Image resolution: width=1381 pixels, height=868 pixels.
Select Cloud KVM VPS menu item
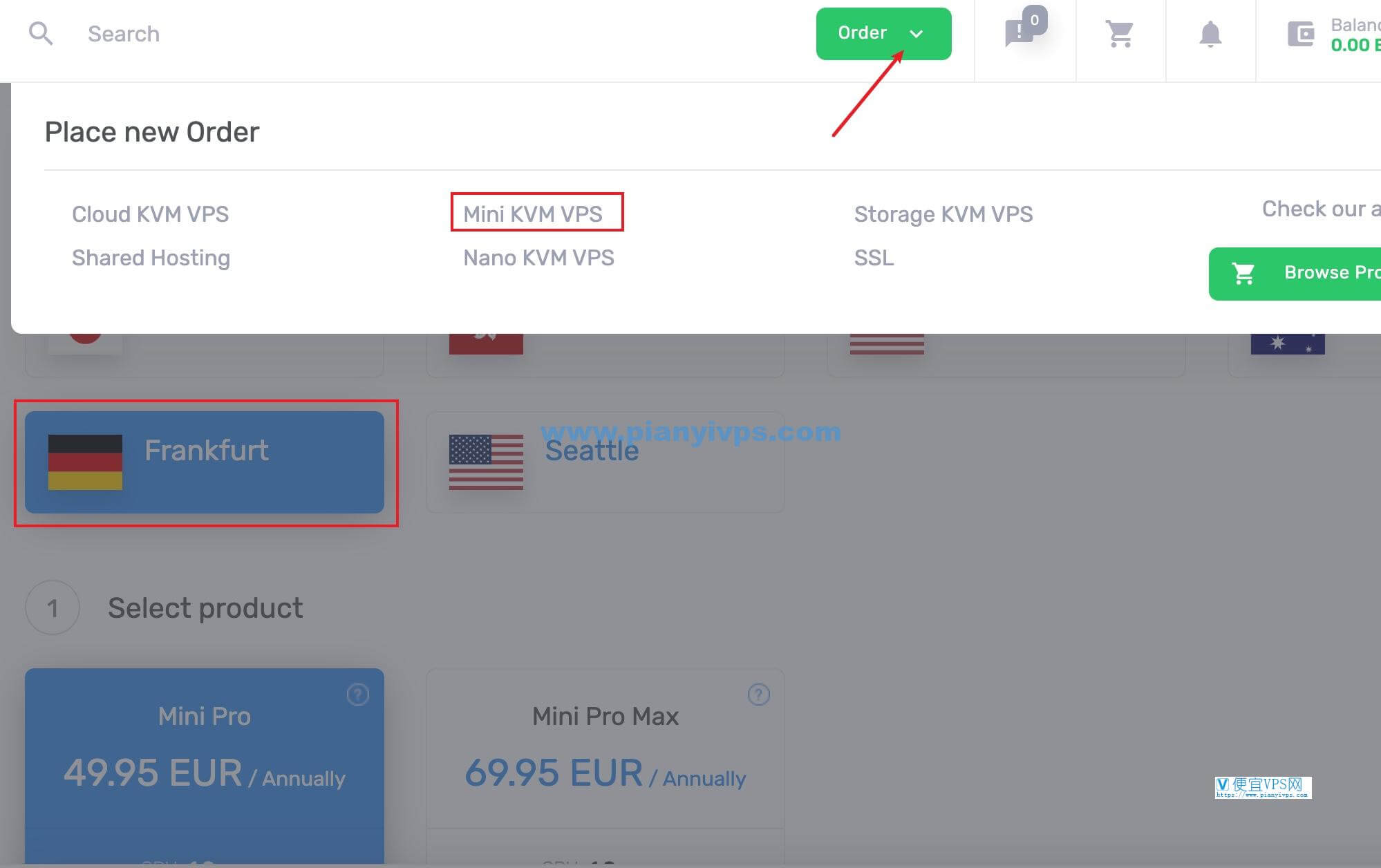coord(149,214)
